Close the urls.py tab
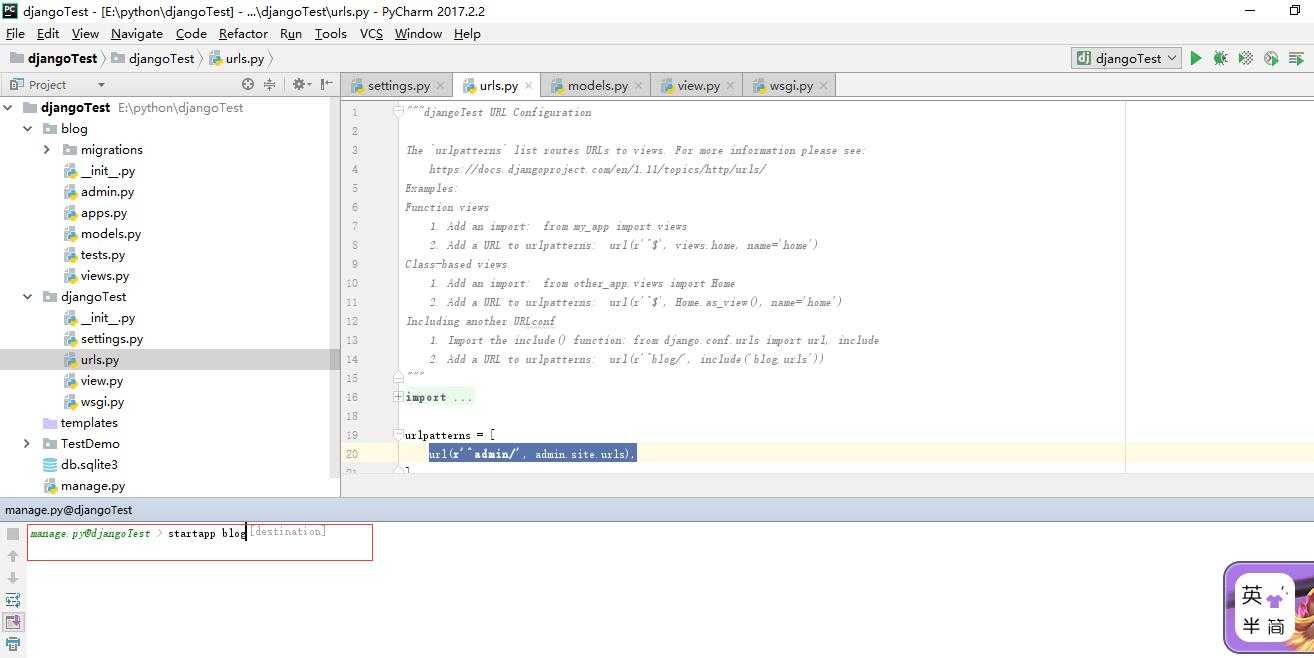Image resolution: width=1314 pixels, height=658 pixels. click(529, 86)
